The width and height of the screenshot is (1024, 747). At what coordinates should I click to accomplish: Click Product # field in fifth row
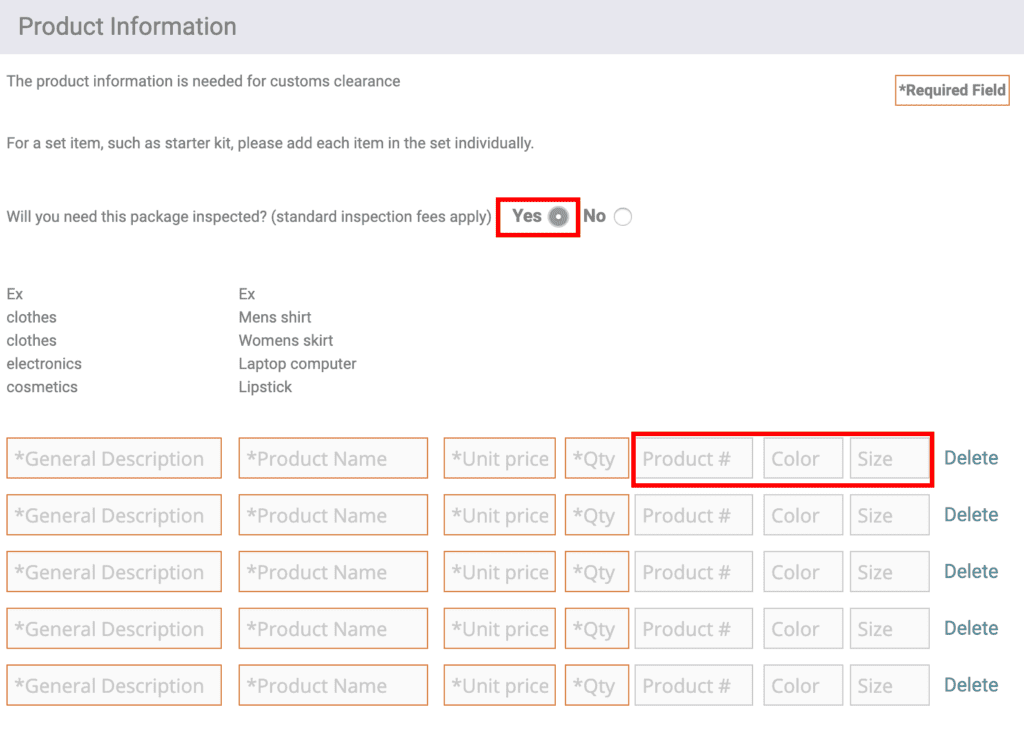pyautogui.click(x=694, y=686)
